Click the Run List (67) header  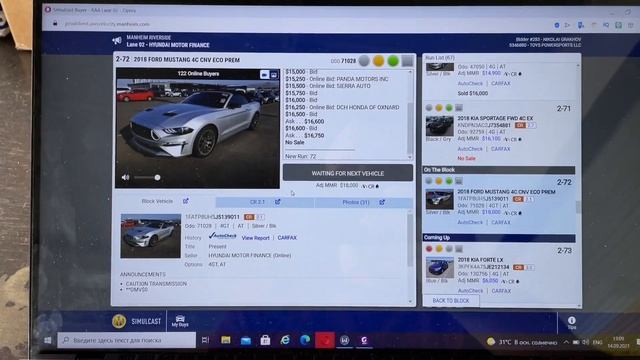pos(440,58)
